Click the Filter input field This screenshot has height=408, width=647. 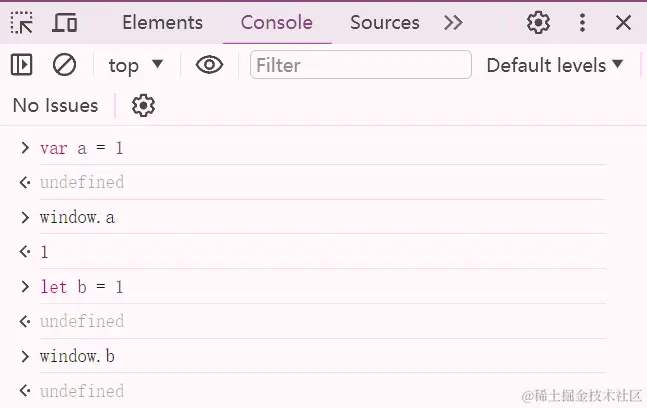(x=360, y=65)
